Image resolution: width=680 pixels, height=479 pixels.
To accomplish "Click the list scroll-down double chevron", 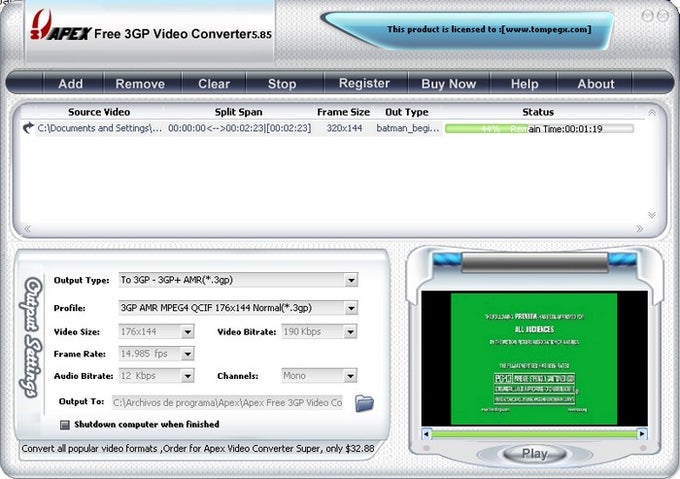I will (x=651, y=215).
